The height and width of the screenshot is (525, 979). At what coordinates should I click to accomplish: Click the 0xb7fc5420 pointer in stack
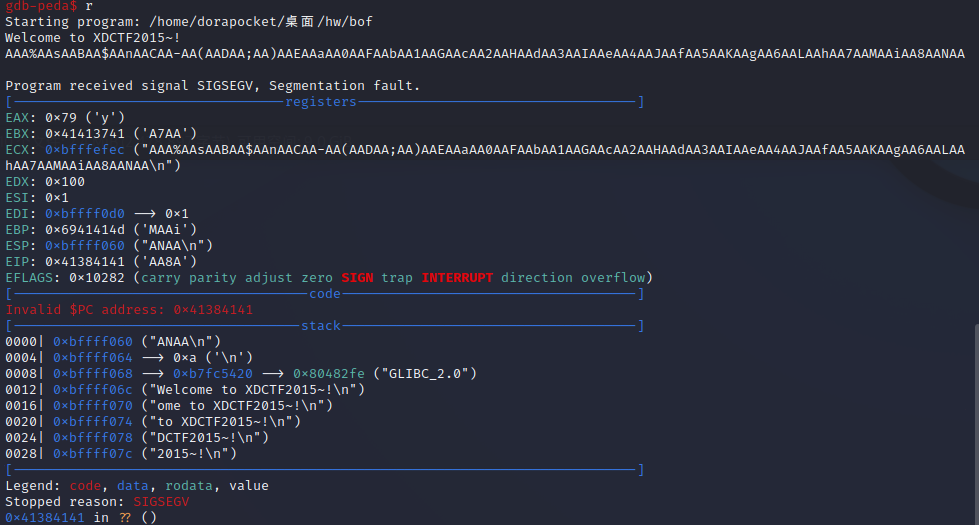[213, 374]
